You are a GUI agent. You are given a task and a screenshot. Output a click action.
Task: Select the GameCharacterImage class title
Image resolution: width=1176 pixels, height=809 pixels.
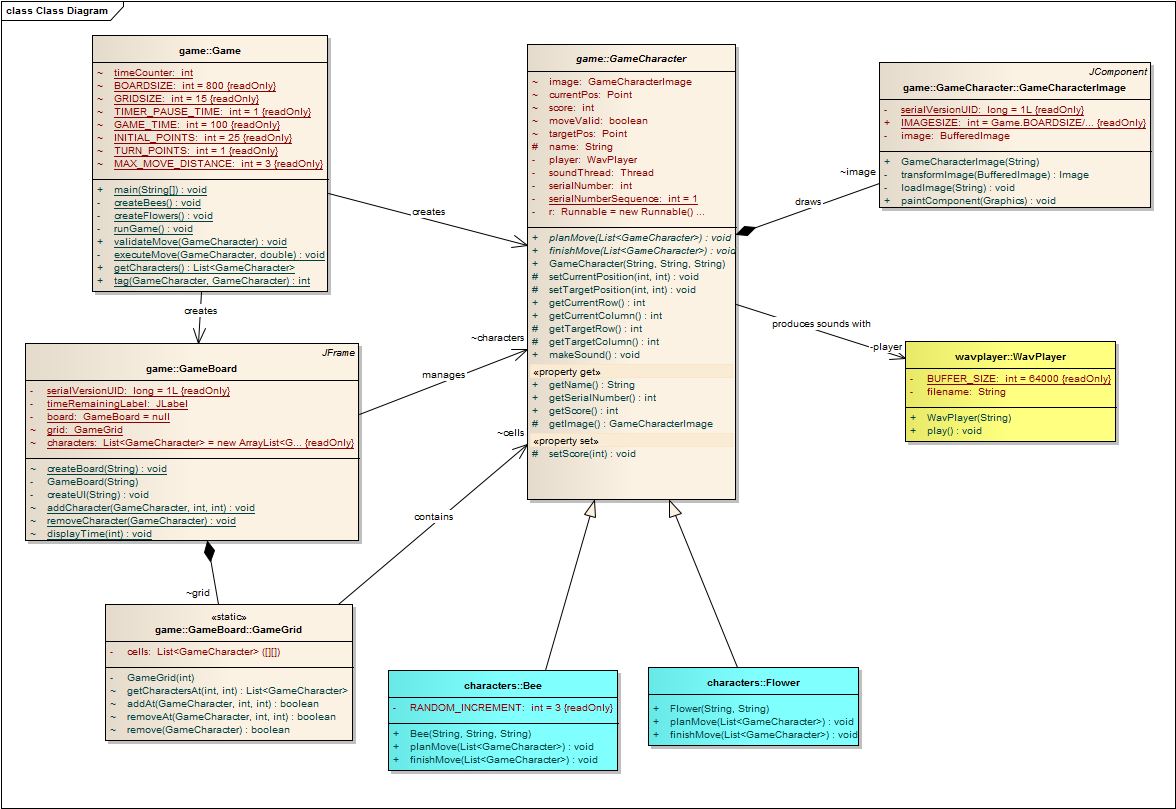(1013, 88)
